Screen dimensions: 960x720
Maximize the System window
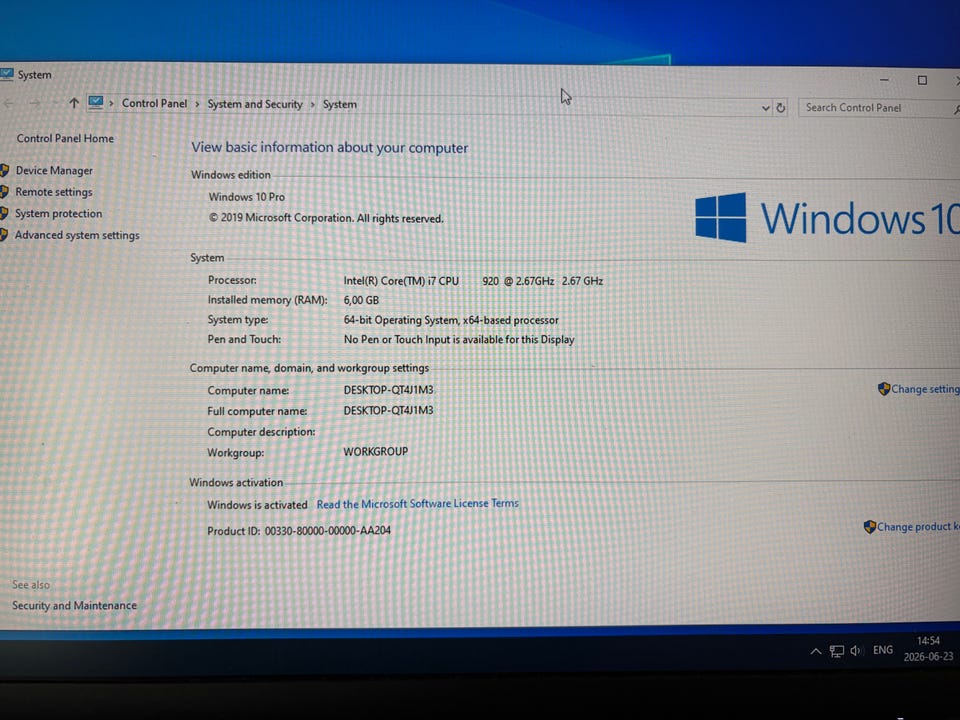pyautogui.click(x=922, y=80)
